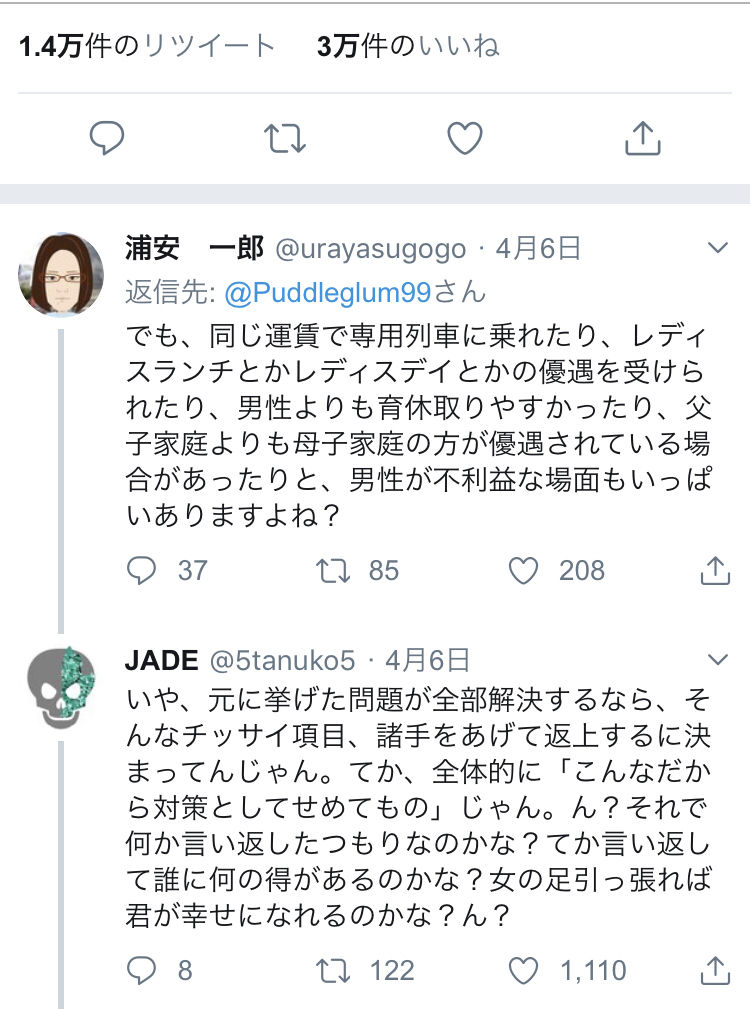Open the @urayasugogo profile handle

370,248
